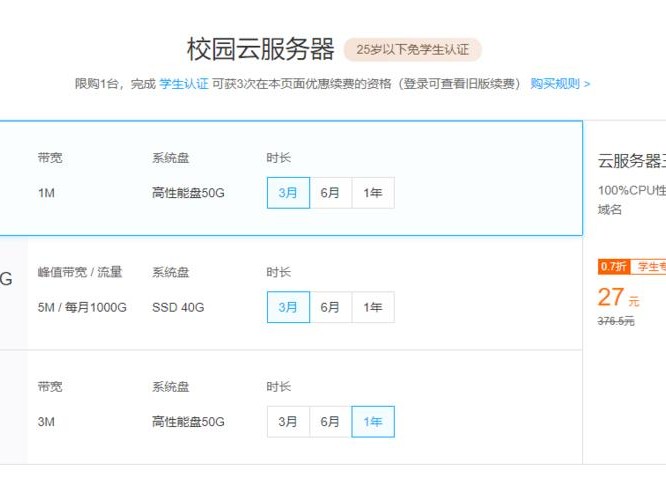Select 1年 duration for the 3M bandwidth plan
This screenshot has width=666, height=500.
(x=373, y=421)
